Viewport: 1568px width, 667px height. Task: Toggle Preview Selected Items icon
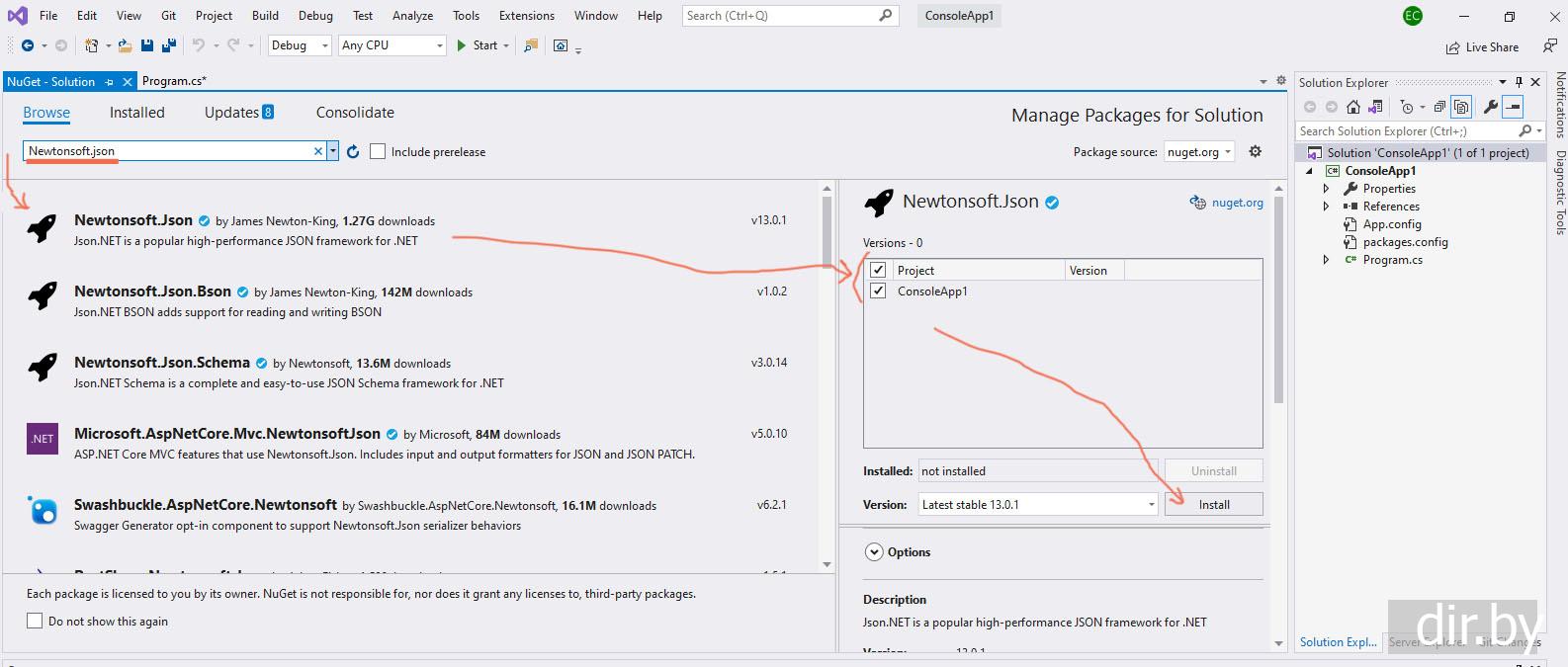(1513, 107)
